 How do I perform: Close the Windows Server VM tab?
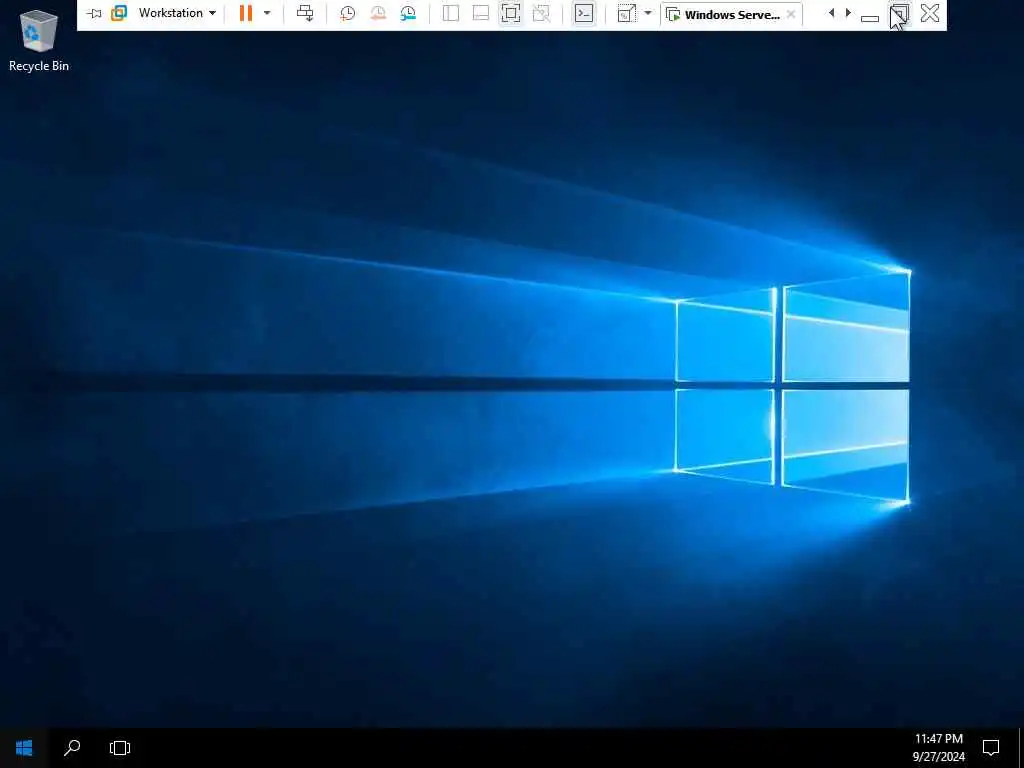791,14
